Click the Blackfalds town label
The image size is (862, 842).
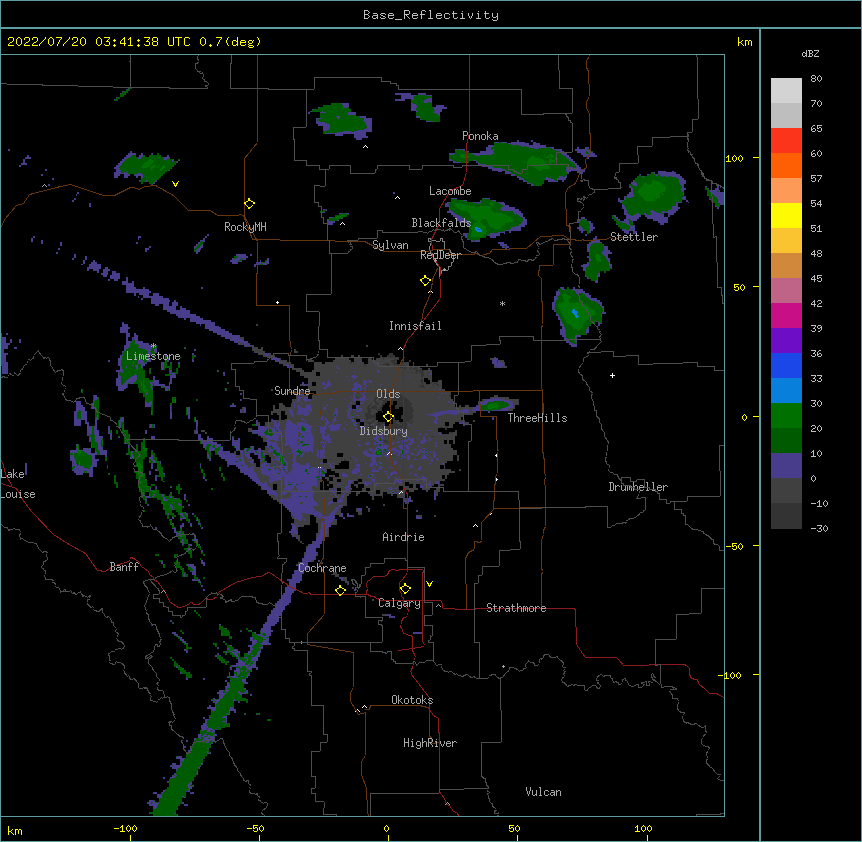[x=441, y=223]
